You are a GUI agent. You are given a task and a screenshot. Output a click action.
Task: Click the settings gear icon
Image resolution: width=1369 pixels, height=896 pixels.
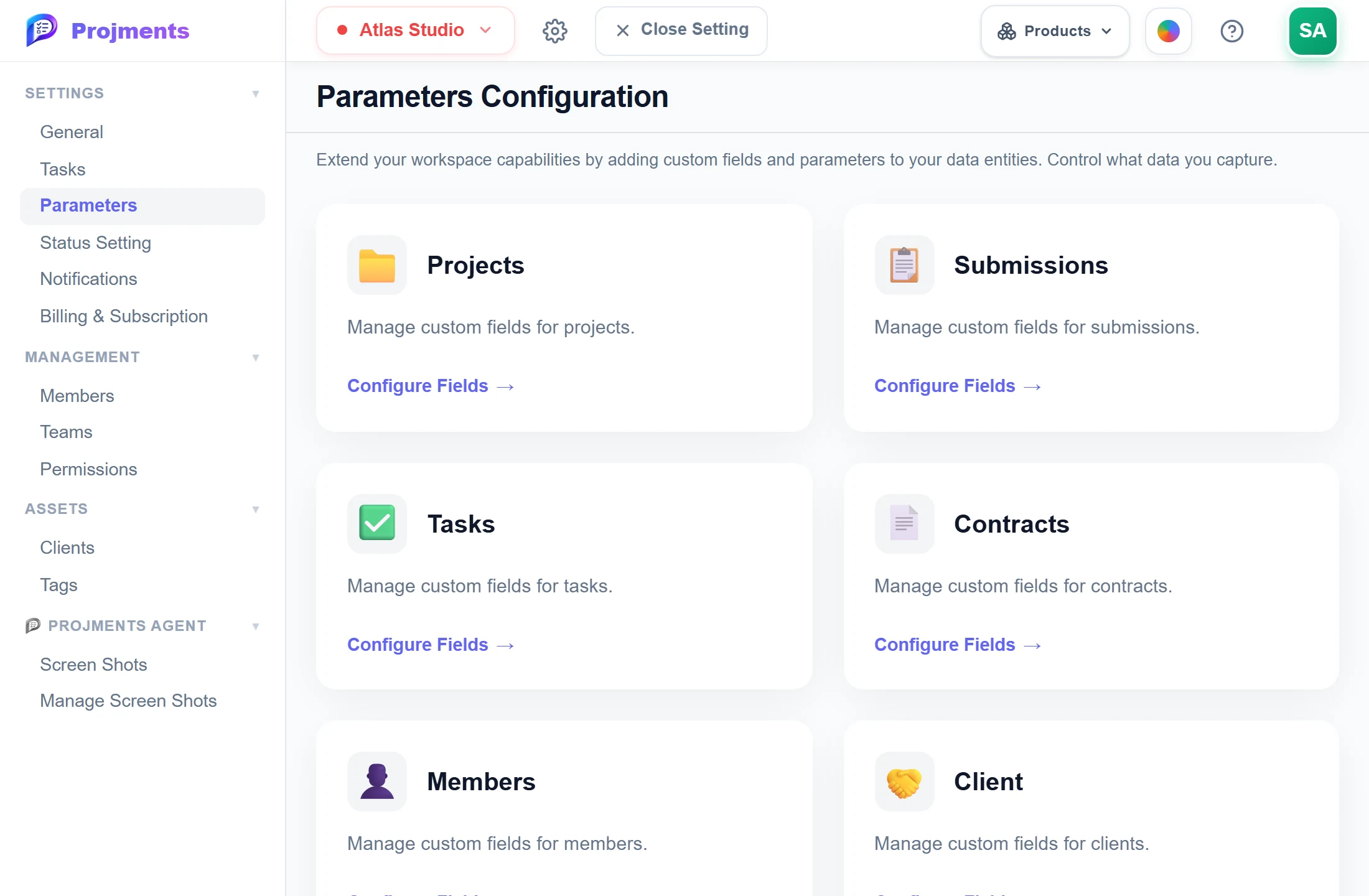point(554,30)
